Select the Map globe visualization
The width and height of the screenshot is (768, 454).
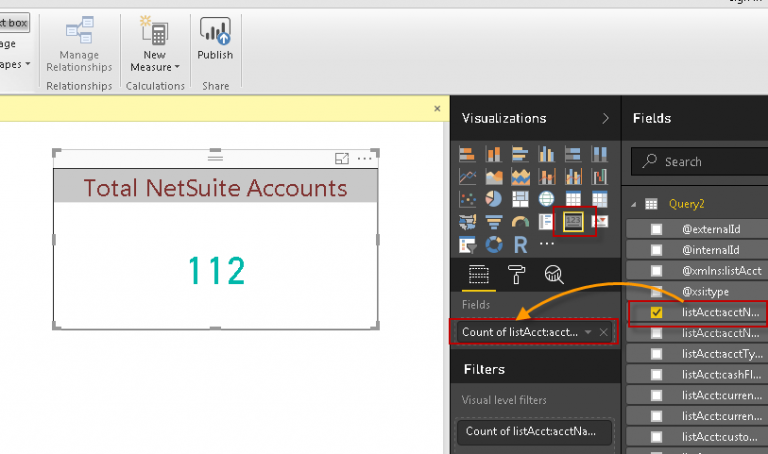[x=547, y=199]
